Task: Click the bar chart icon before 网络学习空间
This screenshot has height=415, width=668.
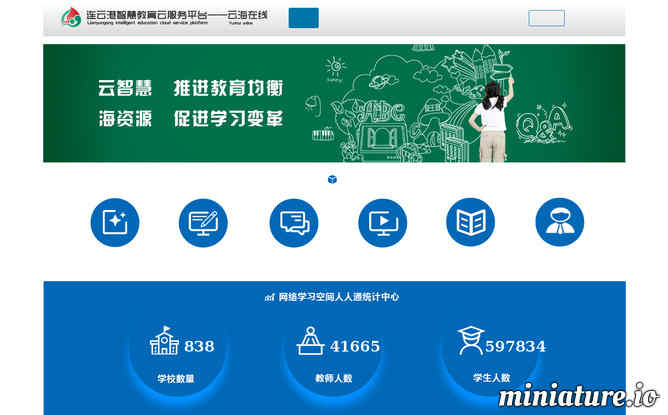Action: coord(269,297)
